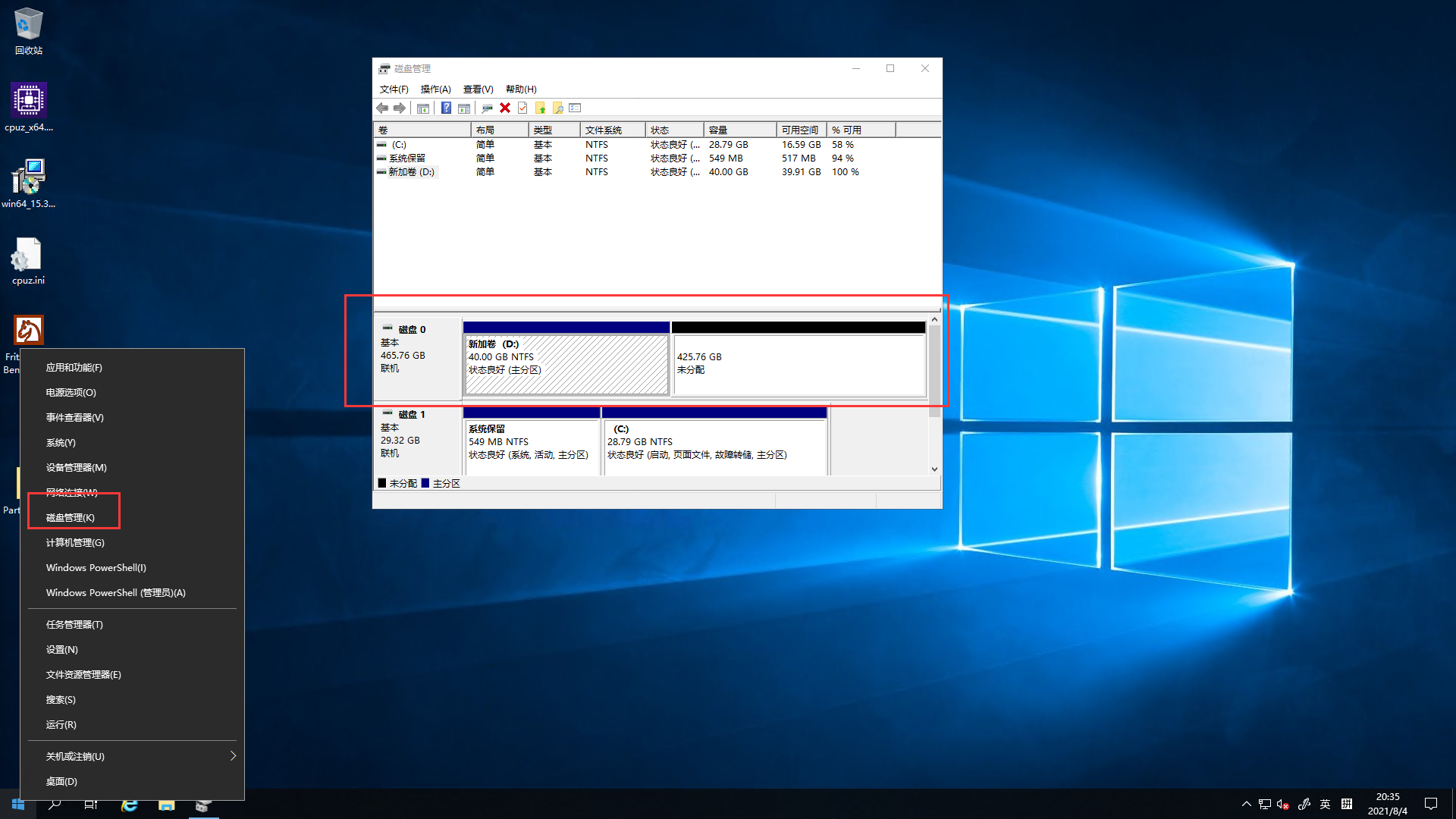The height and width of the screenshot is (819, 1456).
Task: Sort by the 容量 column header
Action: pos(740,130)
